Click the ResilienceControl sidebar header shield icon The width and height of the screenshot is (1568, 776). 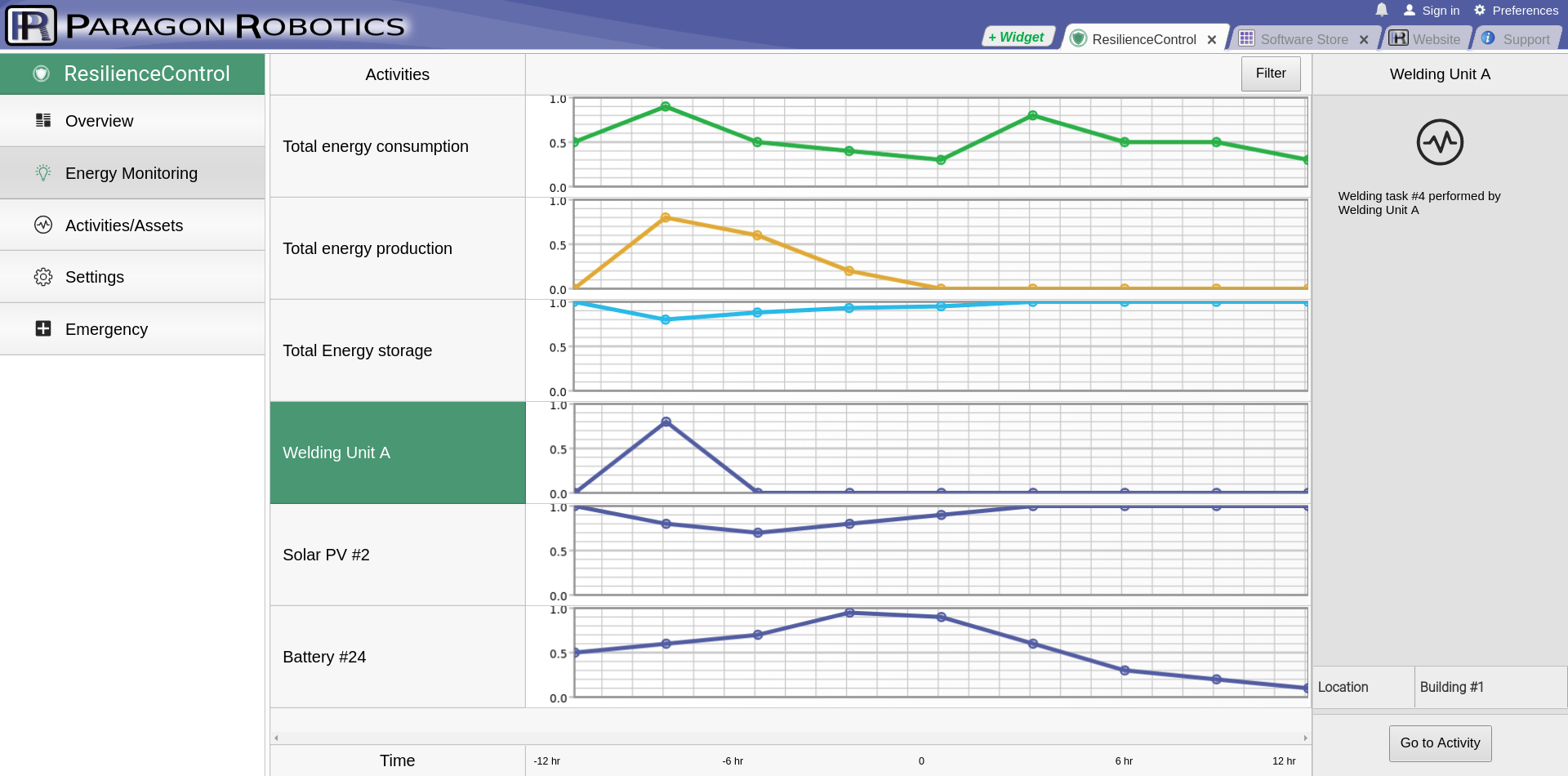pos(42,74)
